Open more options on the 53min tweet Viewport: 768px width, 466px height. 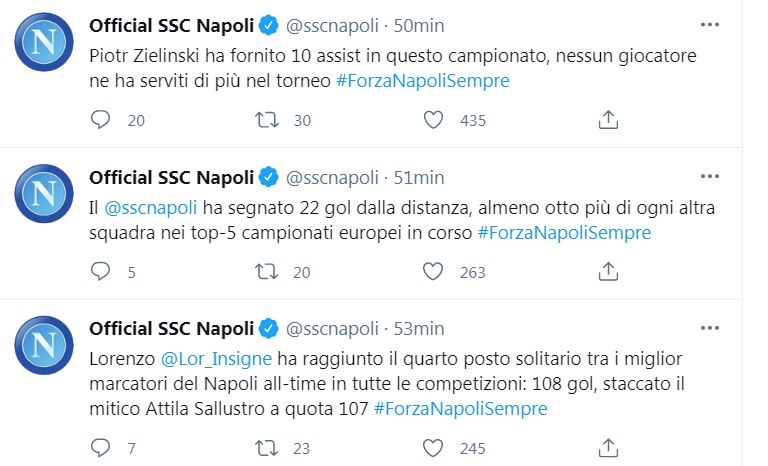coord(709,327)
